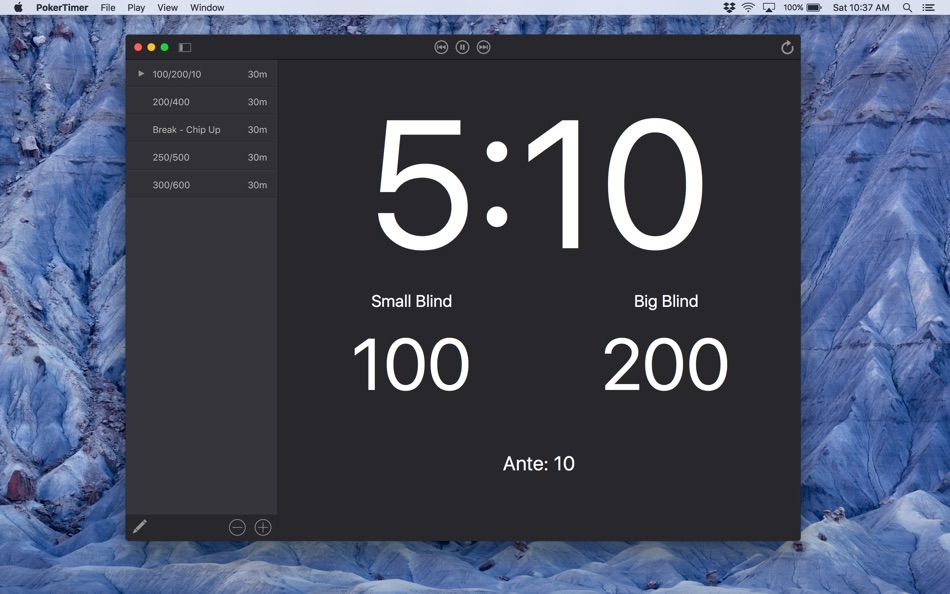Select the Break - Chip Up level
Image resolution: width=950 pixels, height=594 pixels.
coord(200,129)
